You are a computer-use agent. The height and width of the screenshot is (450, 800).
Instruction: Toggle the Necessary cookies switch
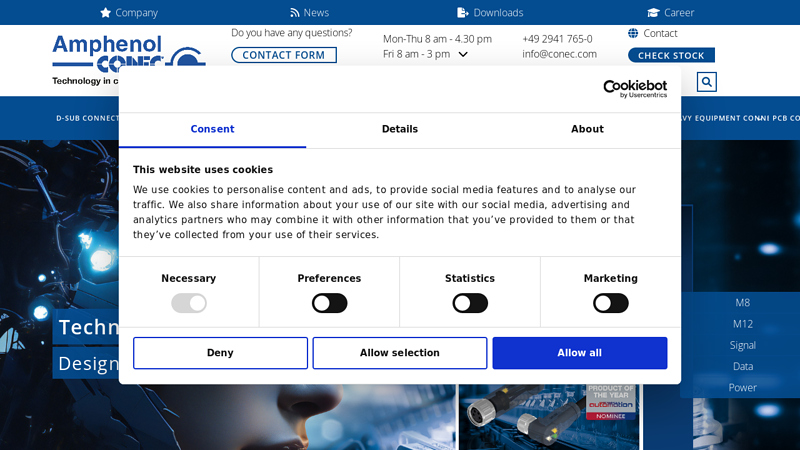[x=189, y=303]
